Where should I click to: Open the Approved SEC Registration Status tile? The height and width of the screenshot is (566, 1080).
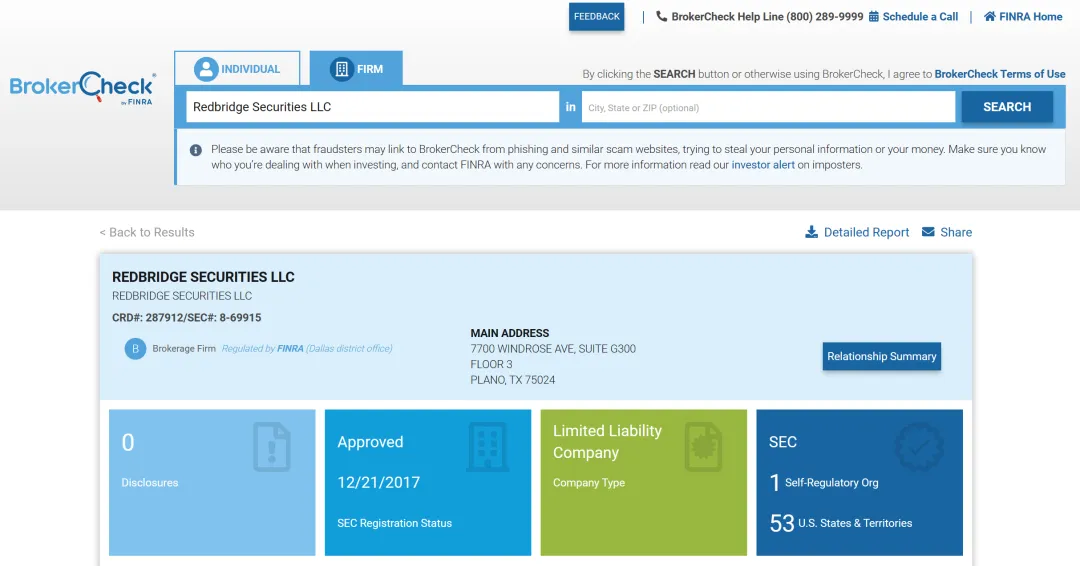coord(428,483)
